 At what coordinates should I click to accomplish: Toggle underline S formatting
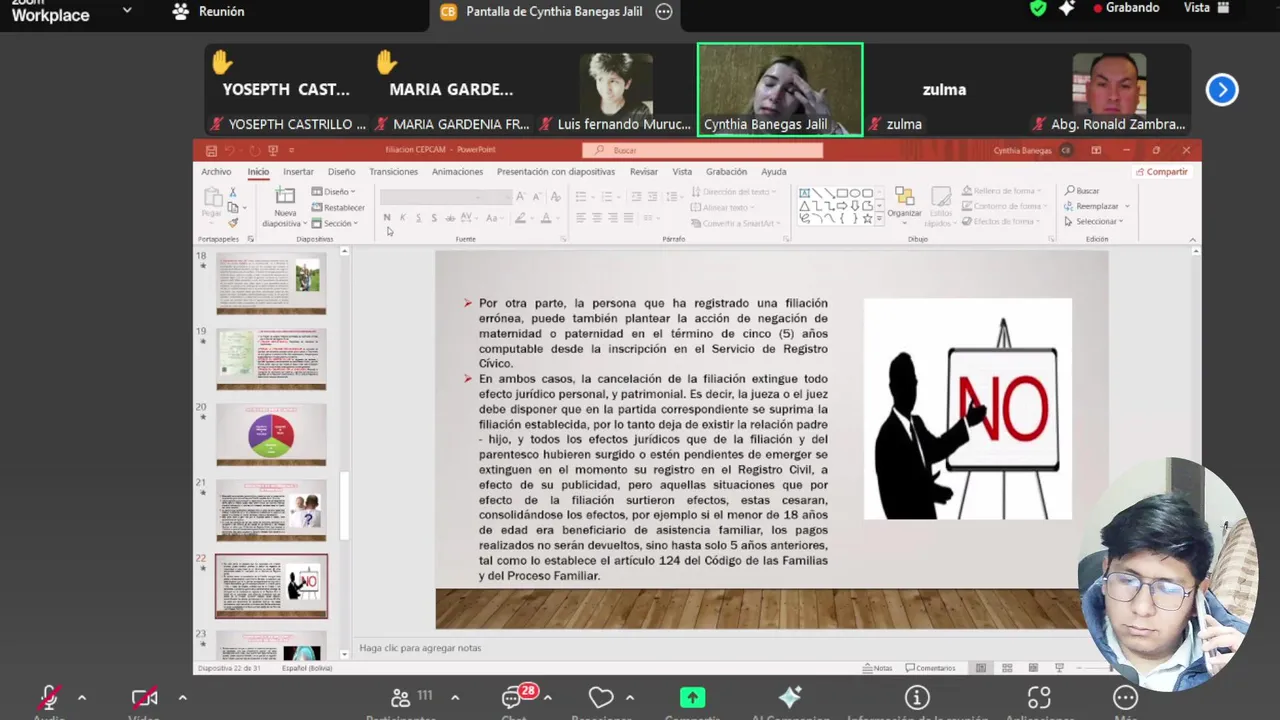418,218
